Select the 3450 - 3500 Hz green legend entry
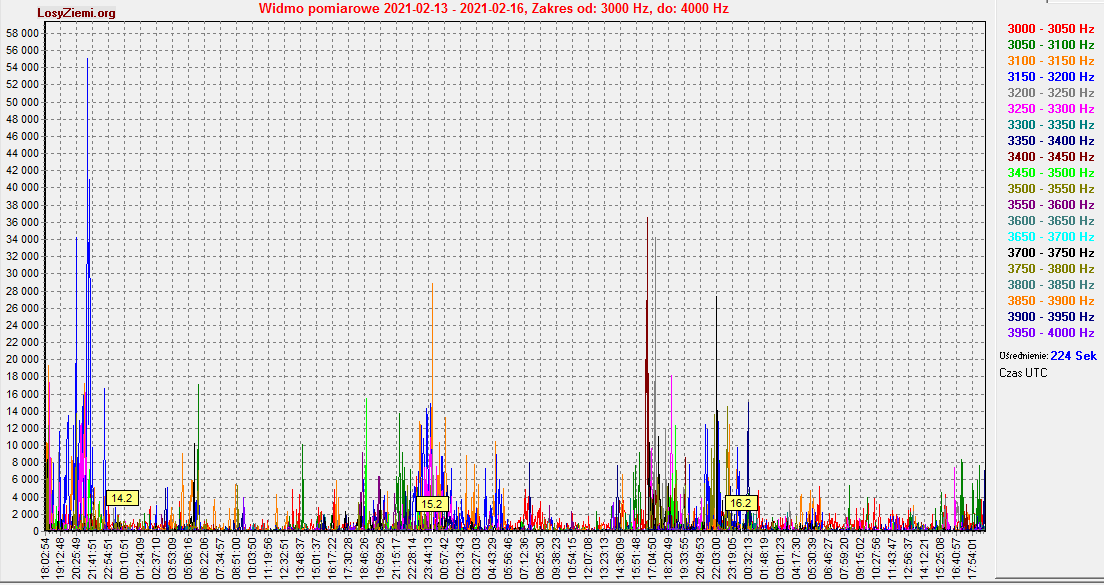The image size is (1104, 585). click(1050, 173)
